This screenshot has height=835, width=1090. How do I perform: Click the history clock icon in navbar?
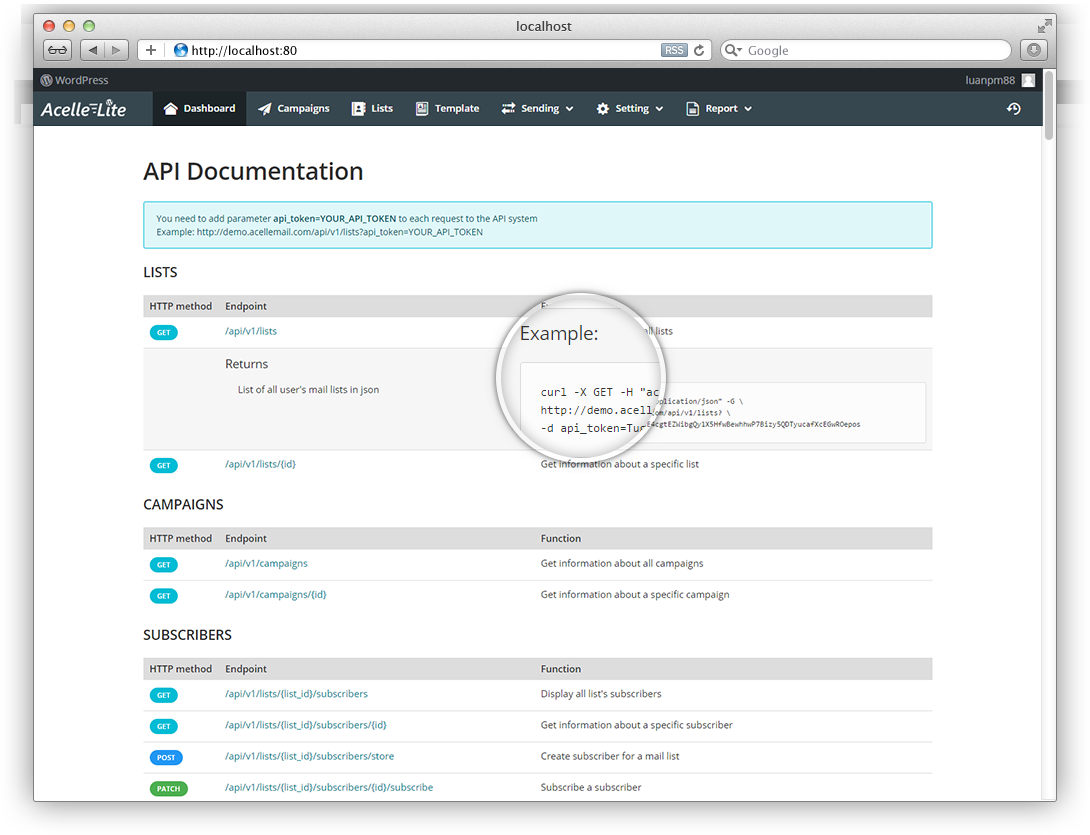(x=1014, y=108)
